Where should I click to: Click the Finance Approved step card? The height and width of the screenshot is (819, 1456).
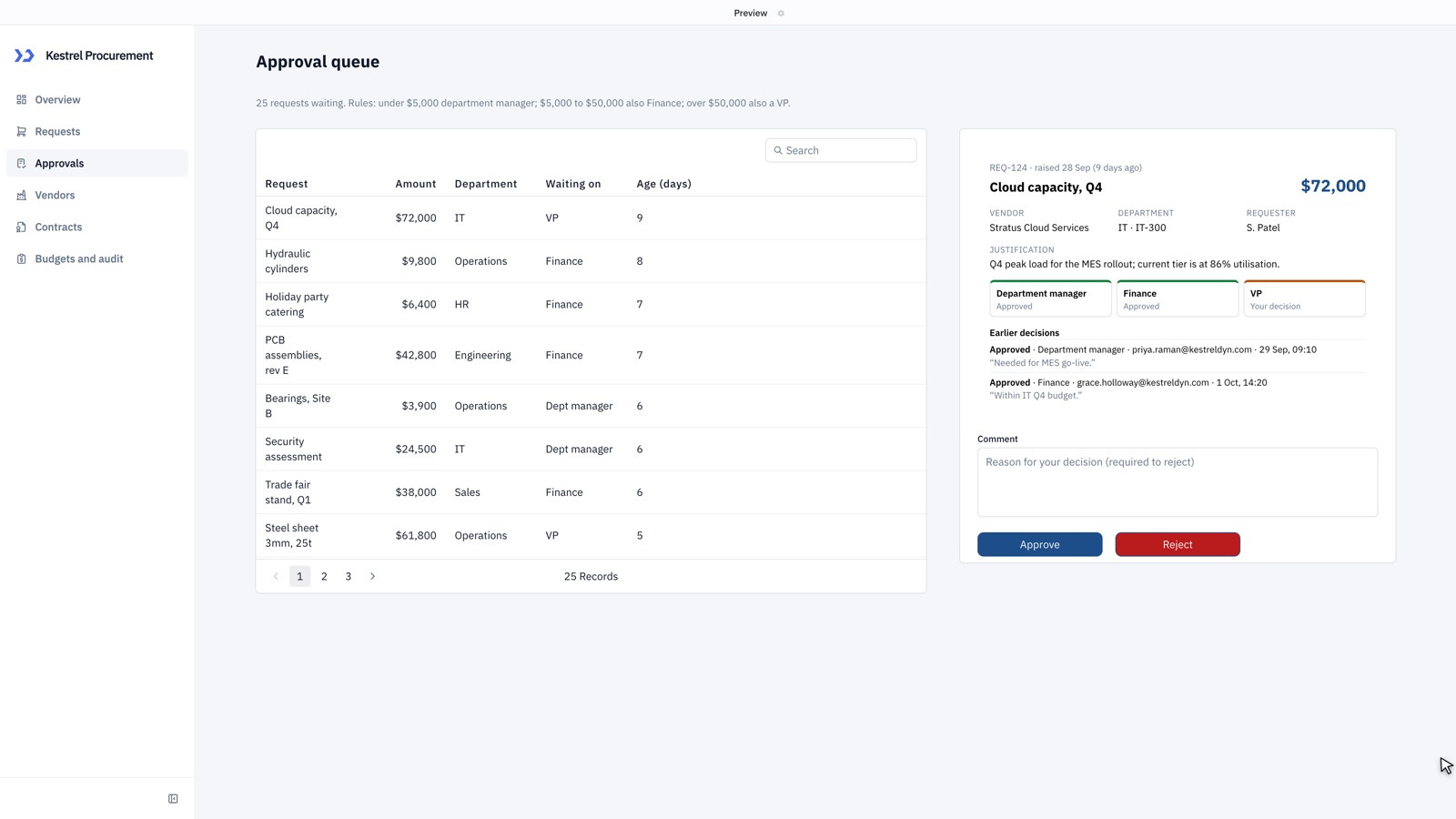pos(1178,298)
